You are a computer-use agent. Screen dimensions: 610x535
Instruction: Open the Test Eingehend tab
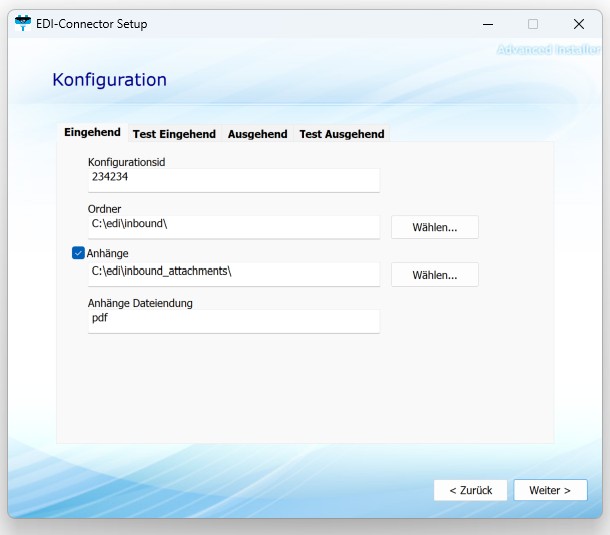point(174,134)
